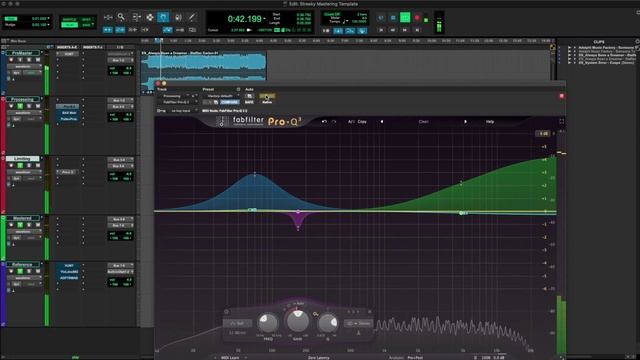Click the SAFE automation button
This screenshot has width=640, height=360.
coord(249,102)
